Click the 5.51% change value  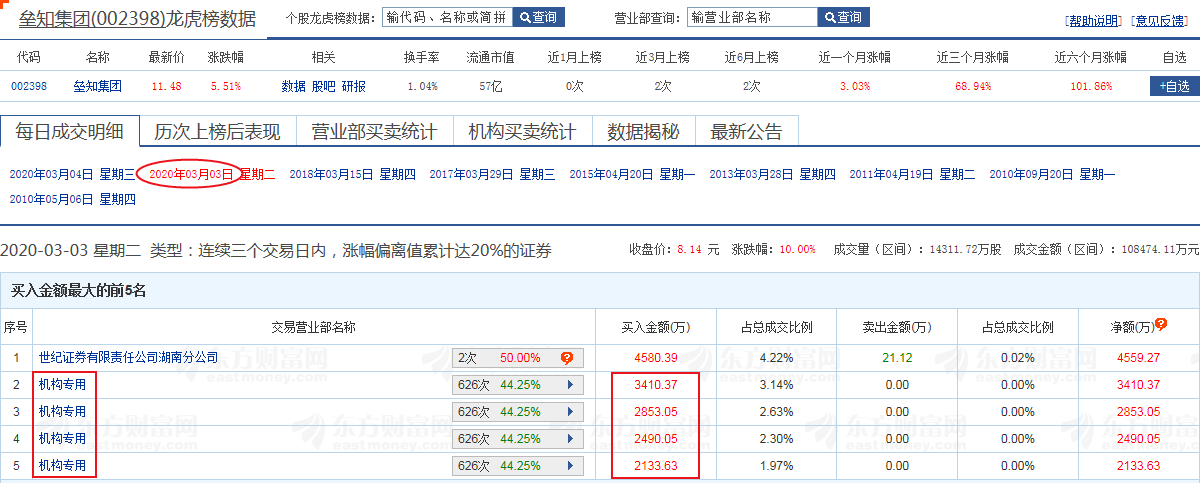click(x=225, y=86)
